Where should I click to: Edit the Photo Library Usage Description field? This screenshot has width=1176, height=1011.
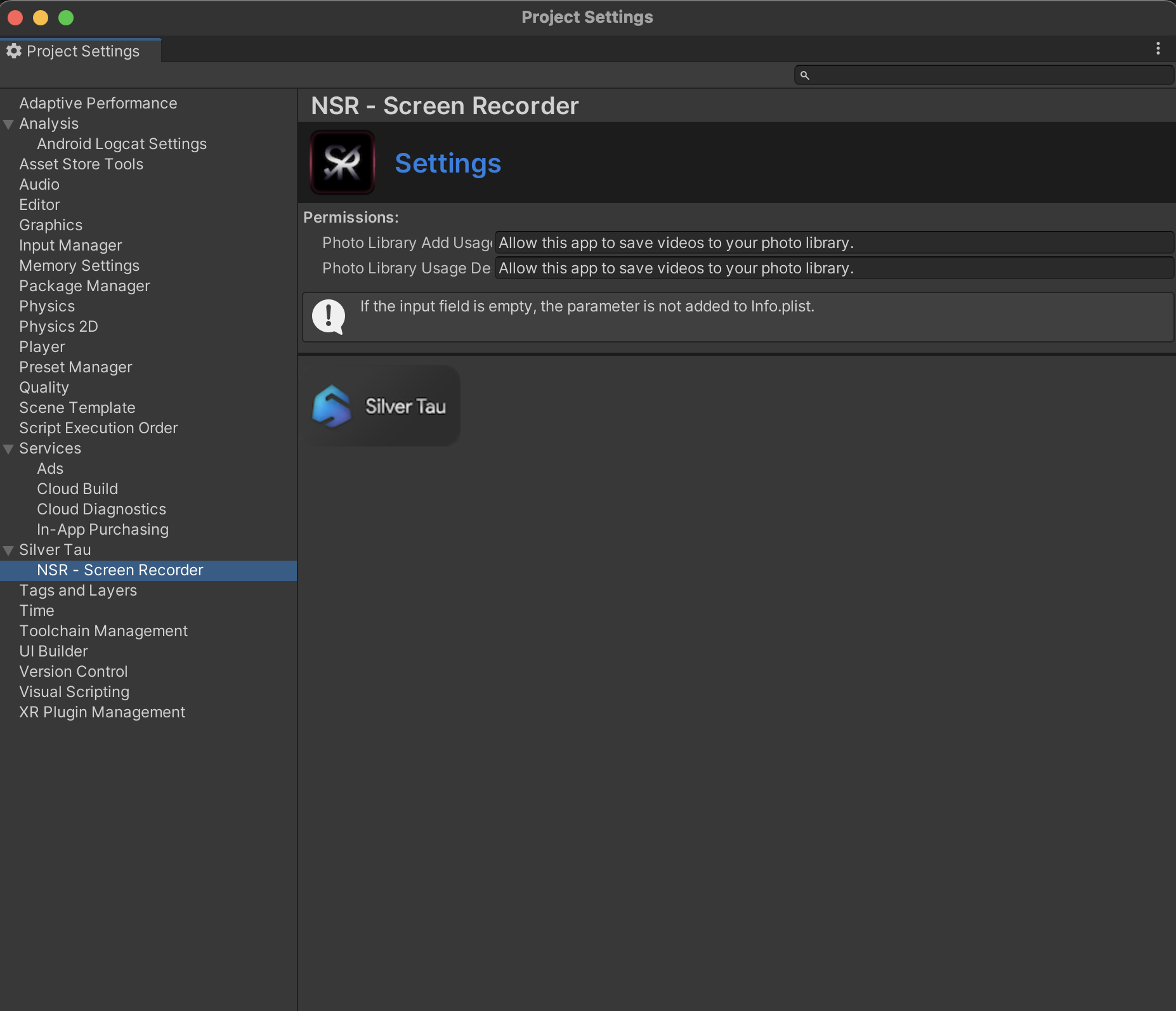(834, 268)
